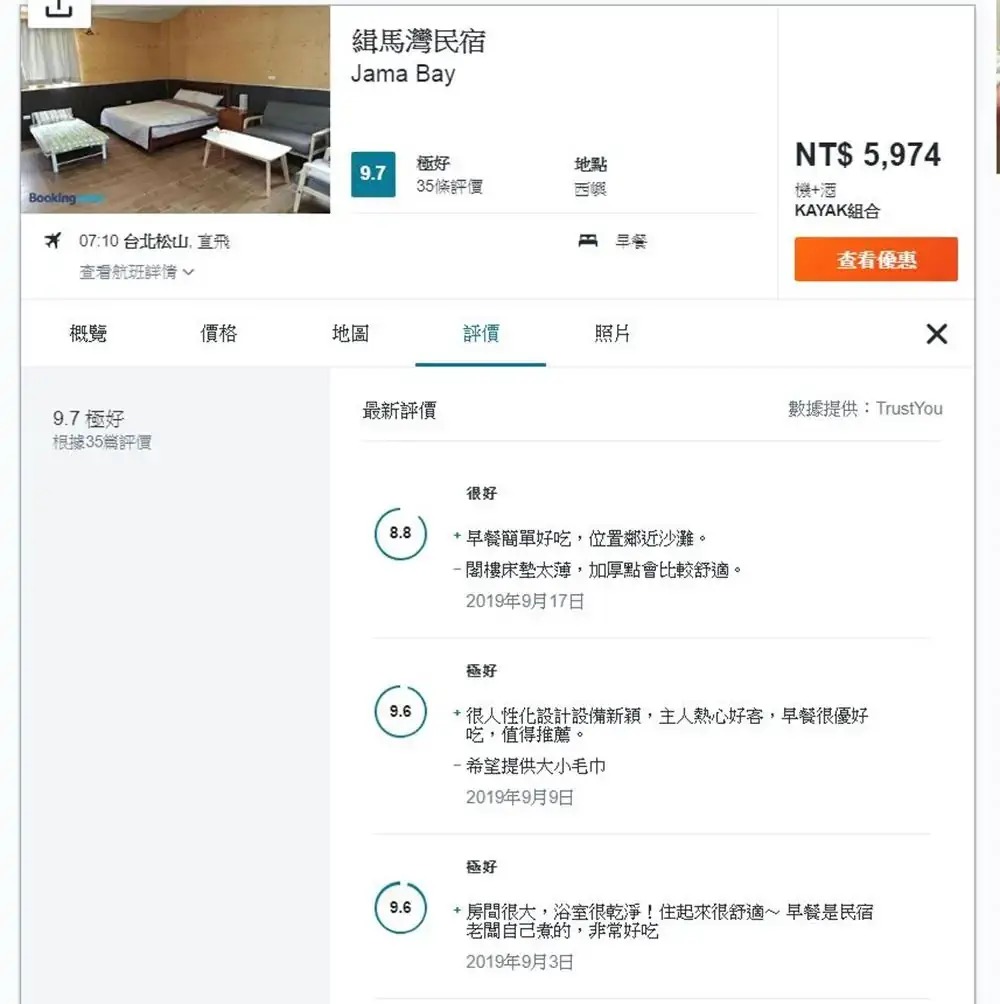Select the 地圖 tab

point(350,334)
